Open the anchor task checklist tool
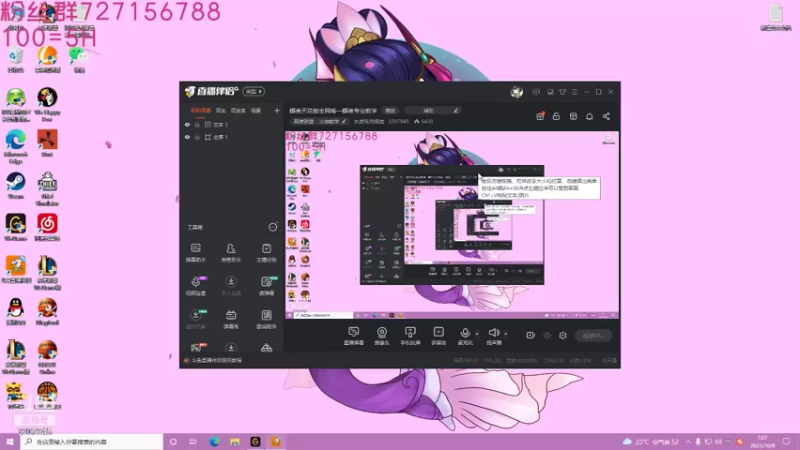Viewport: 800px width, 450px height. pos(266,253)
